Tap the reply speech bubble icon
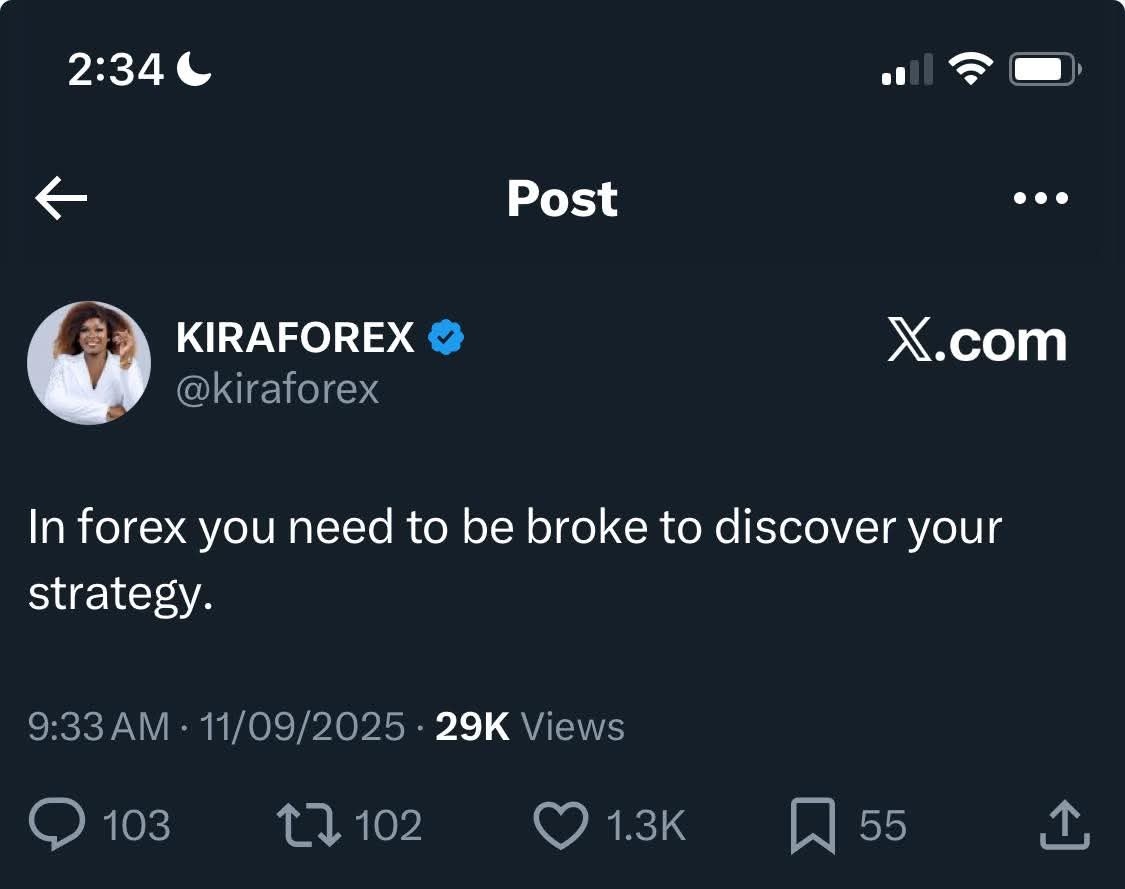This screenshot has width=1125, height=889. [x=57, y=824]
